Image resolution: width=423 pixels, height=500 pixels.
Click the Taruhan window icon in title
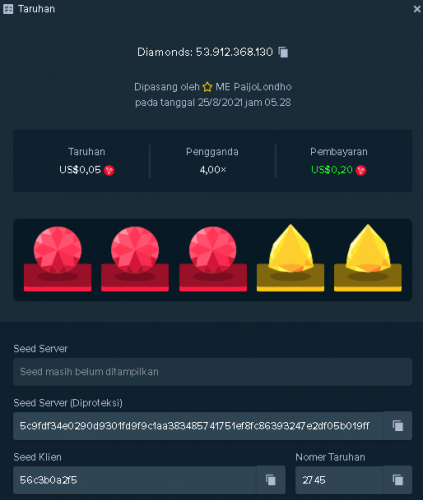click(x=8, y=9)
